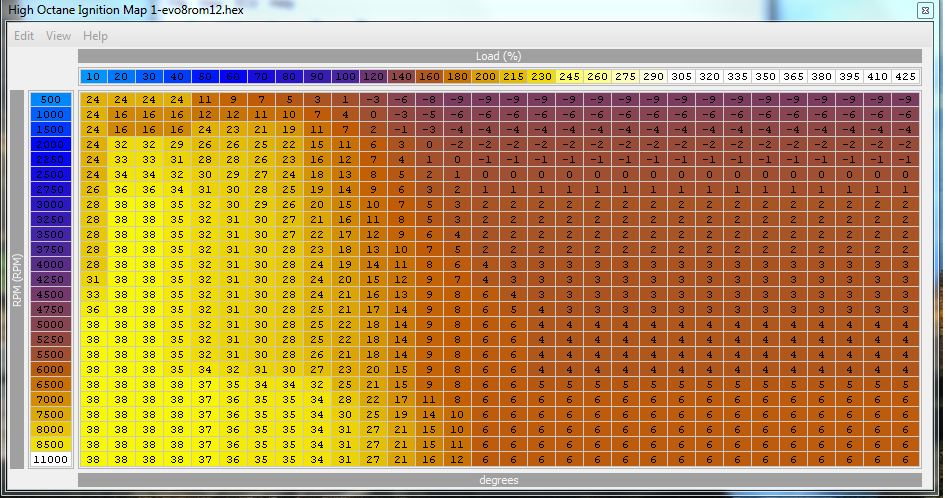Select the 5000 RPM row header
945x498 pixels.
tap(51, 324)
